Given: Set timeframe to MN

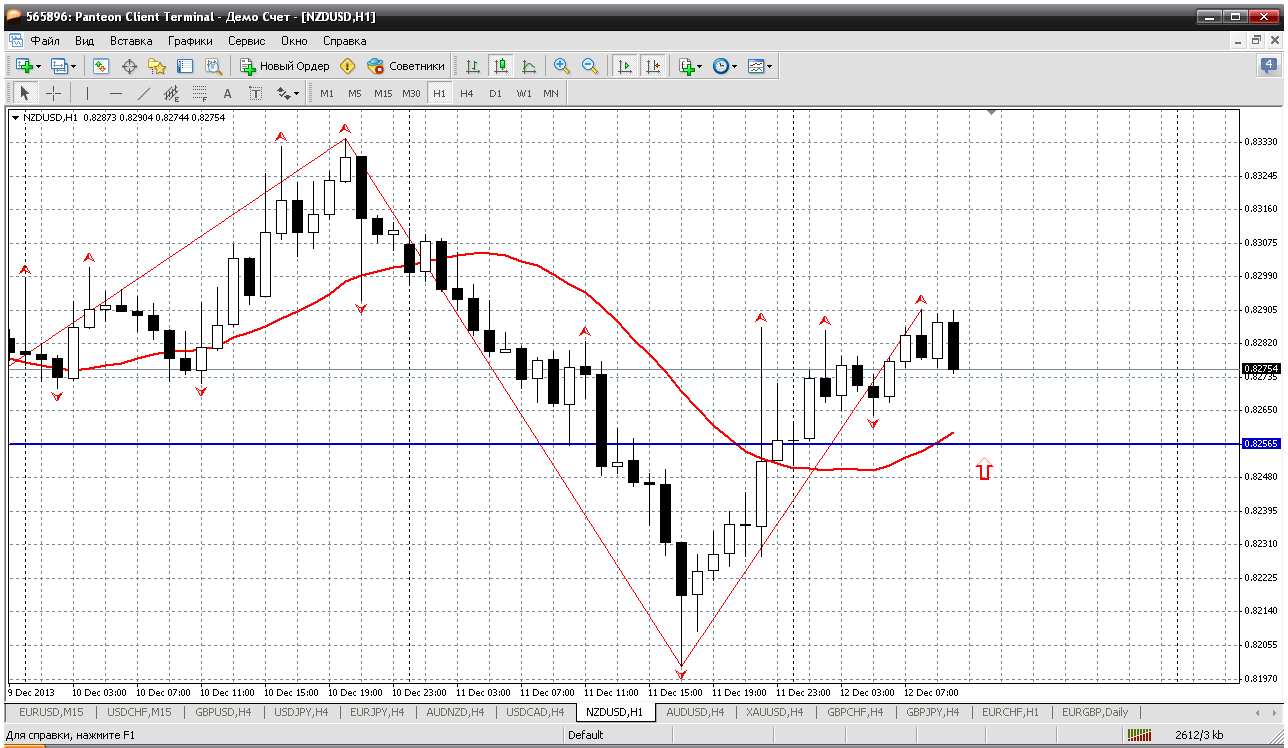Looking at the screenshot, I should pos(551,93).
